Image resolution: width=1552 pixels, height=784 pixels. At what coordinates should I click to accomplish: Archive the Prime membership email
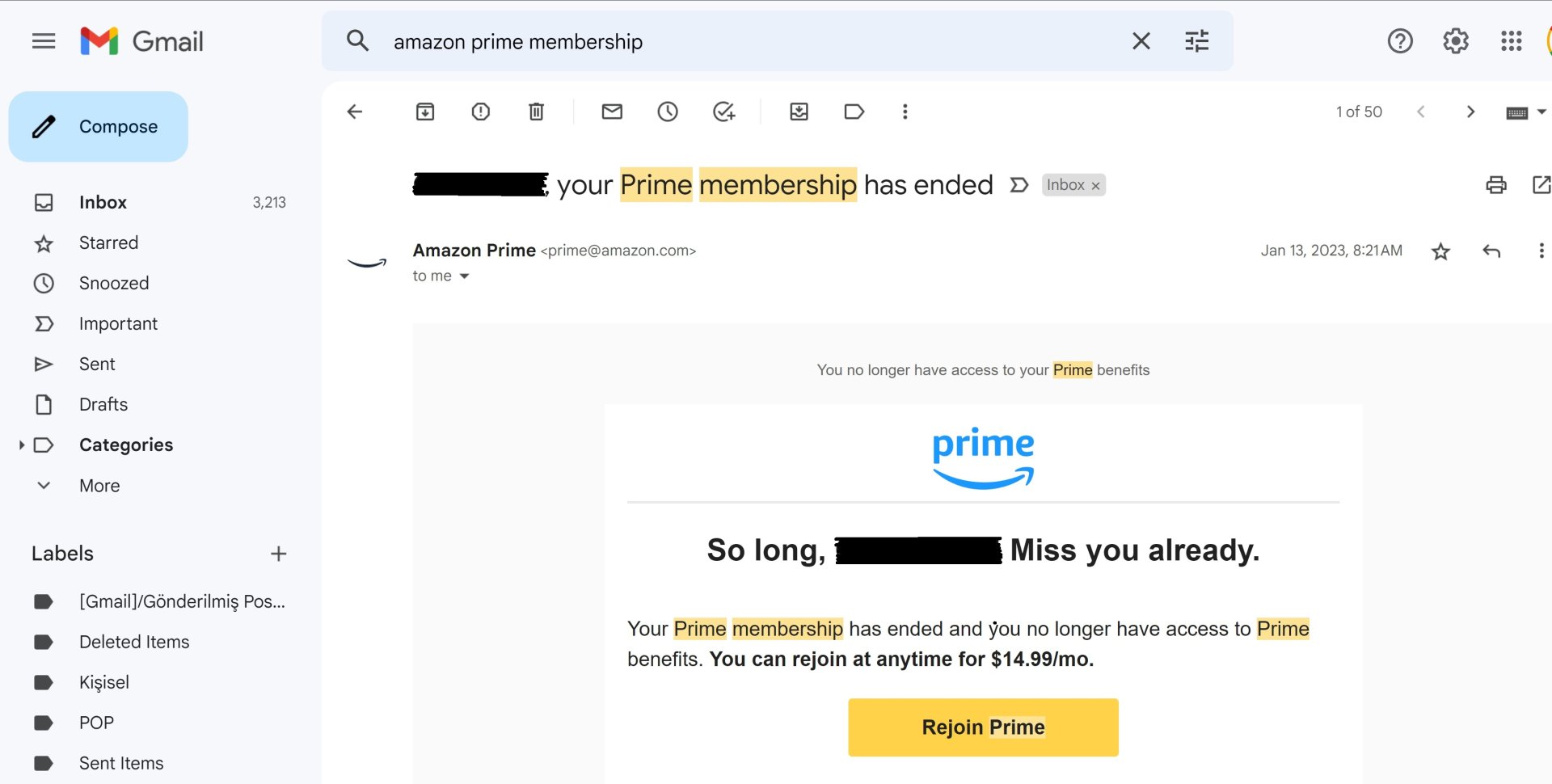point(424,112)
